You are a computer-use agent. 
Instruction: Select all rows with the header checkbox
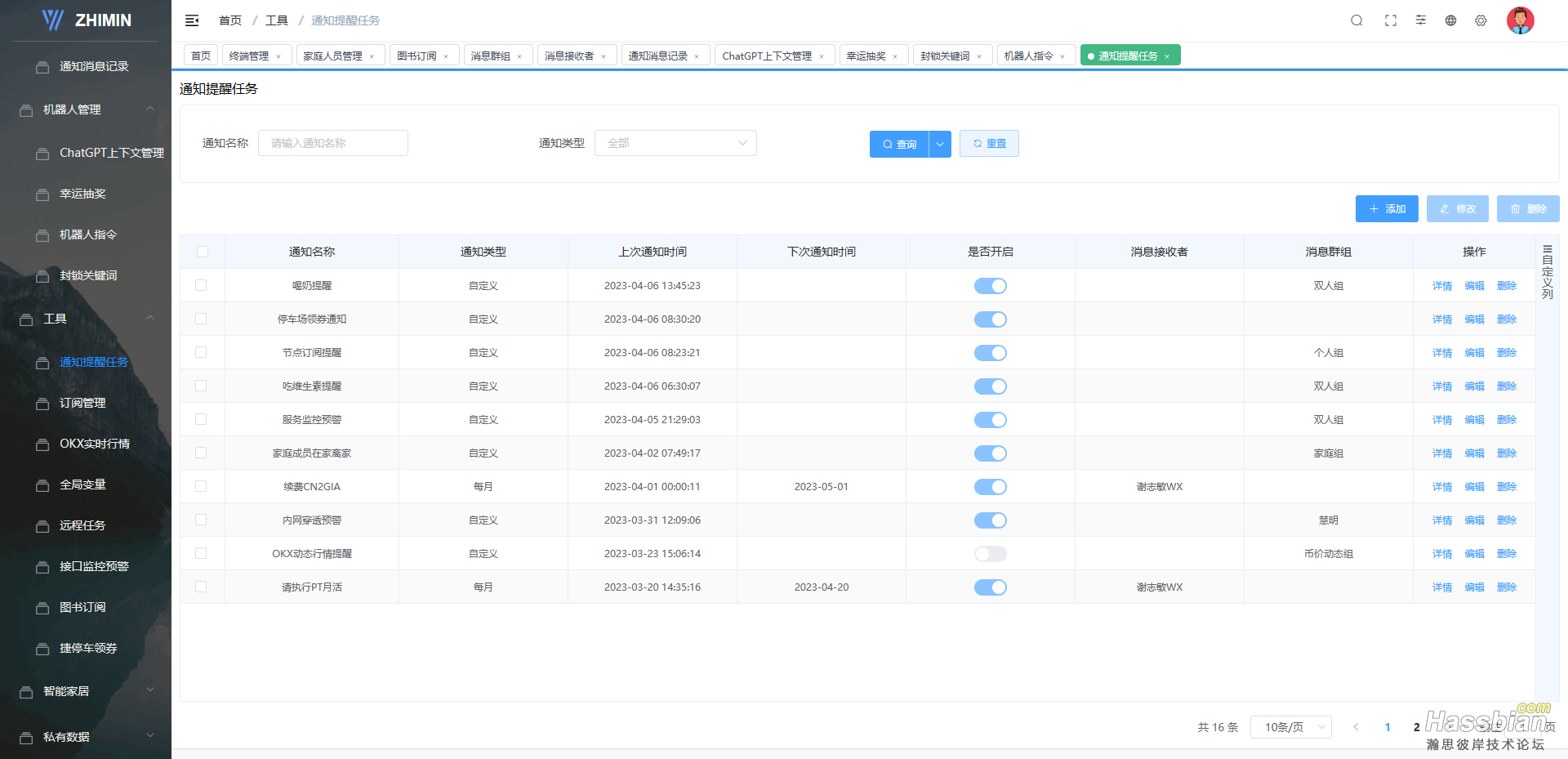202,252
